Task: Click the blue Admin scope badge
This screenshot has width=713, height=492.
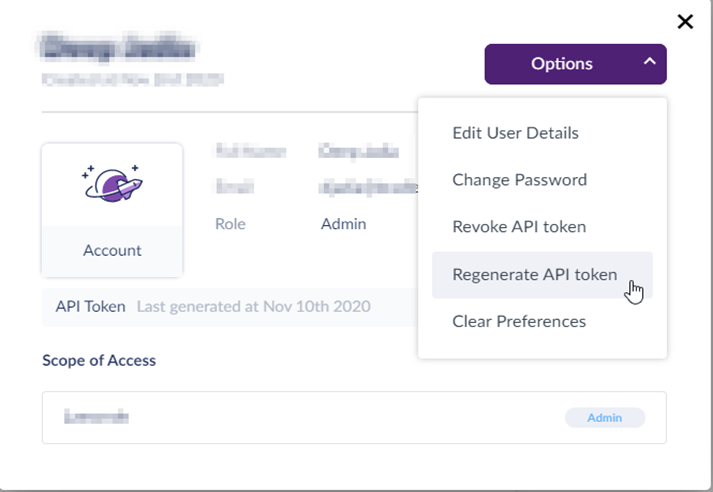Action: [605, 418]
